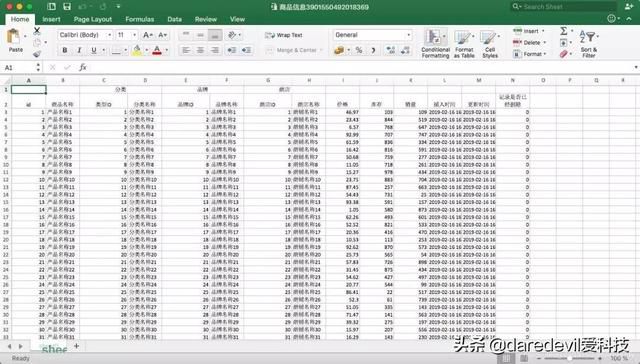Toggle Underline formatting button

[x=94, y=50]
